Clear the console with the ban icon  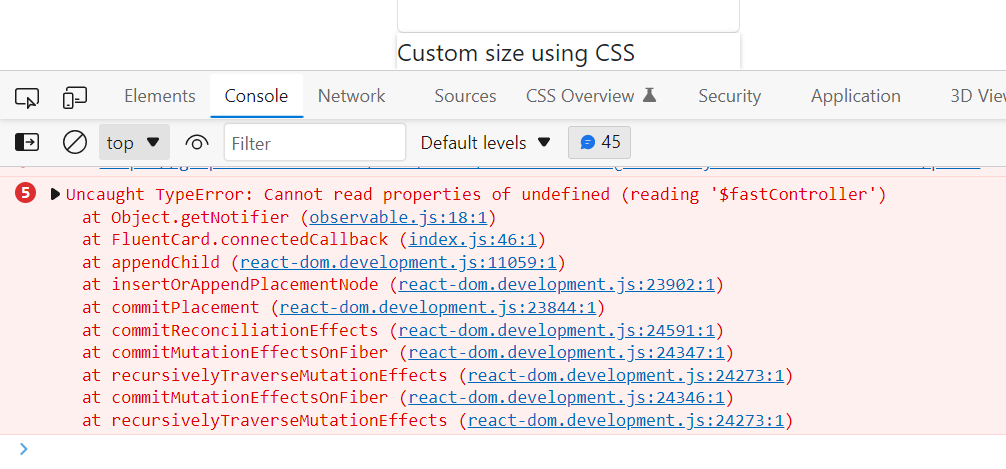(75, 143)
